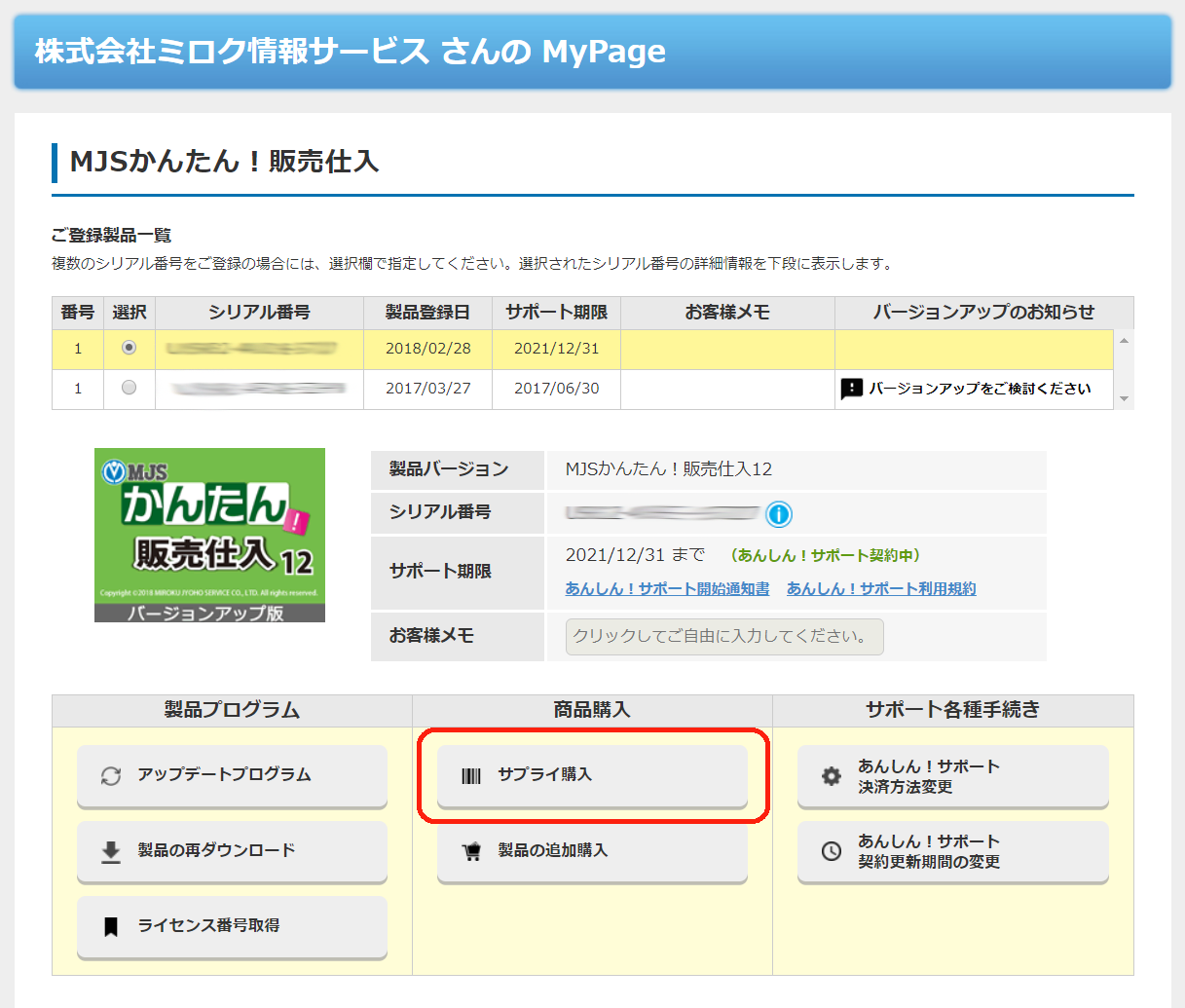
Task: Click the blue info icon beside serial number
Action: pos(779,514)
